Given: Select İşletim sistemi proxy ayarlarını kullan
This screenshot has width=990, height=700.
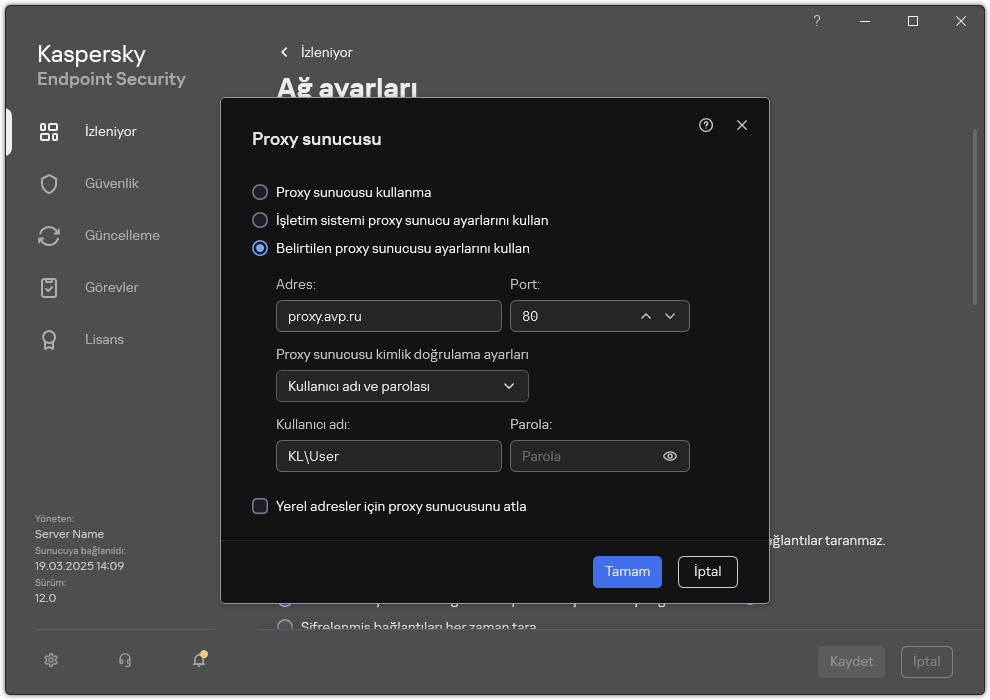Looking at the screenshot, I should pos(261,220).
